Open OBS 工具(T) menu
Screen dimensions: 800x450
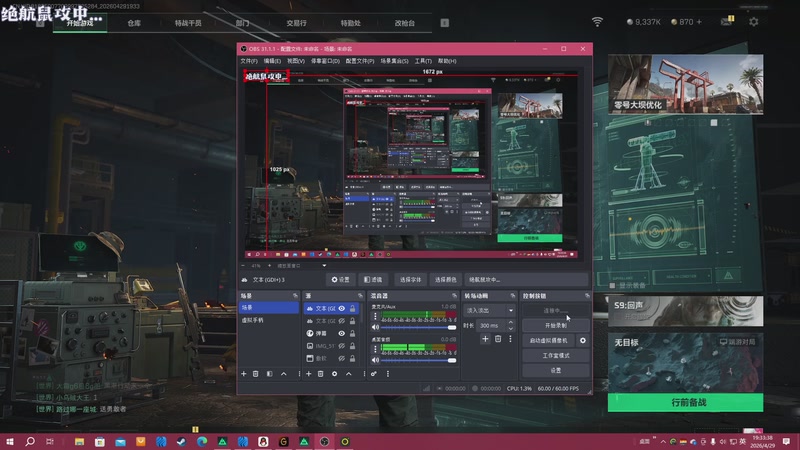pos(423,61)
